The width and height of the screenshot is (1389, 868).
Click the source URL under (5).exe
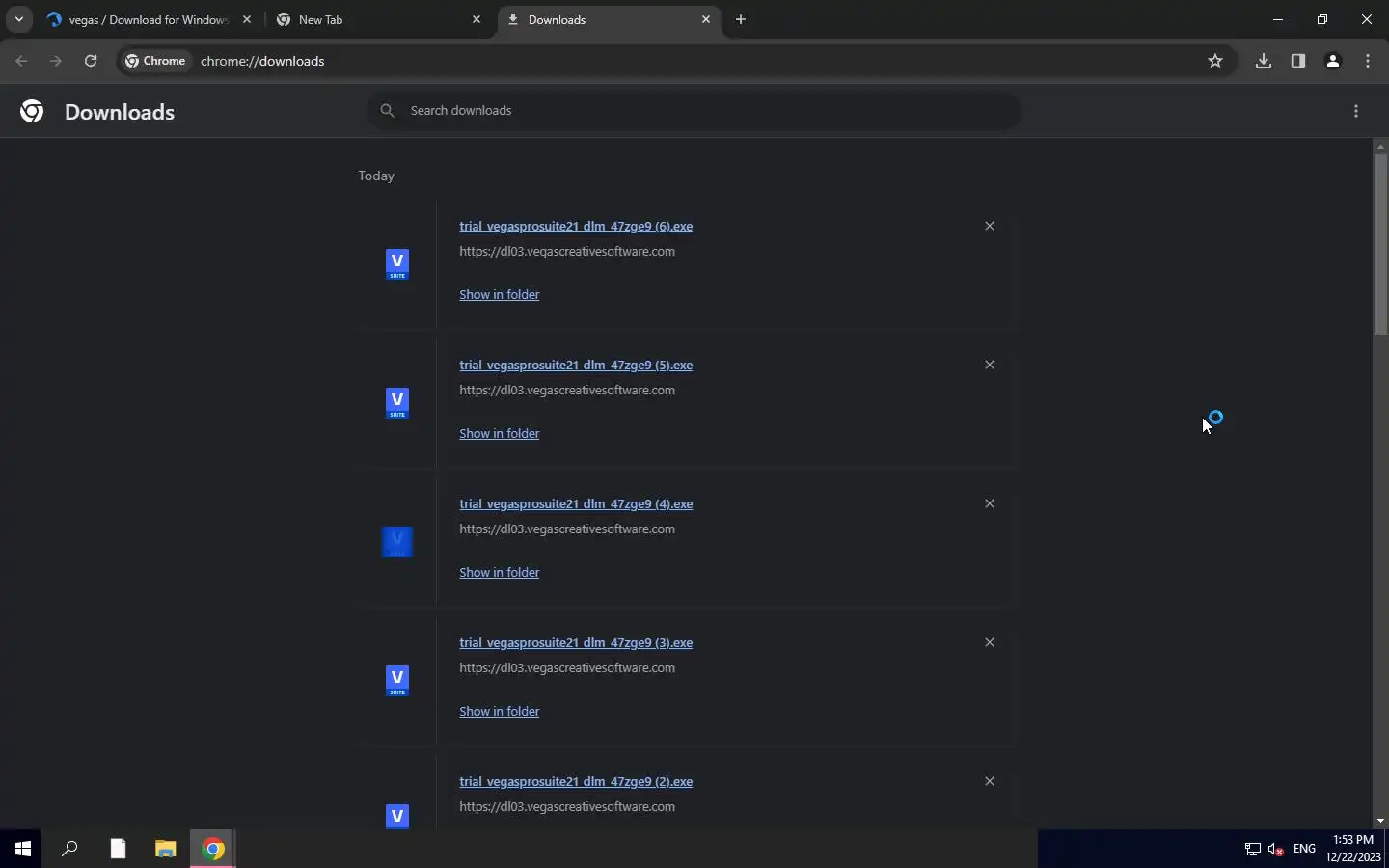[x=567, y=390]
